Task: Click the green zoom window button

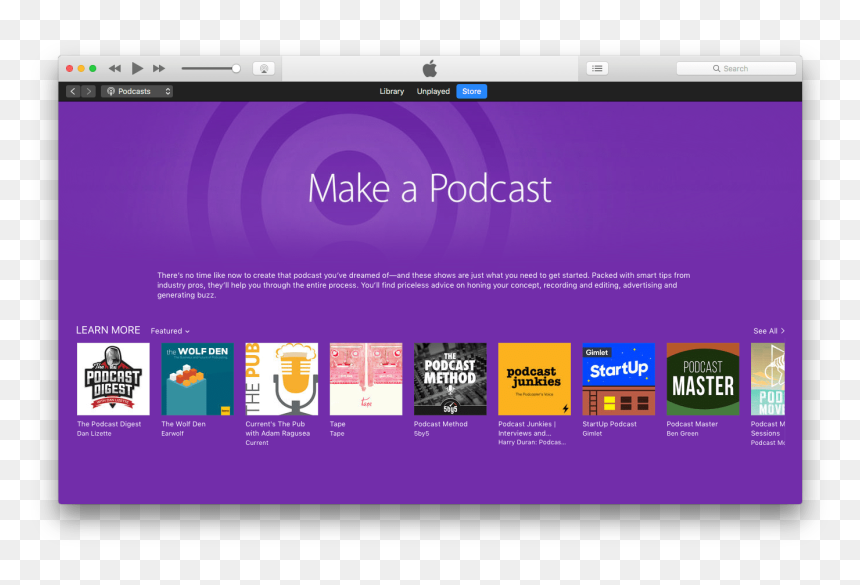Action: coord(93,69)
